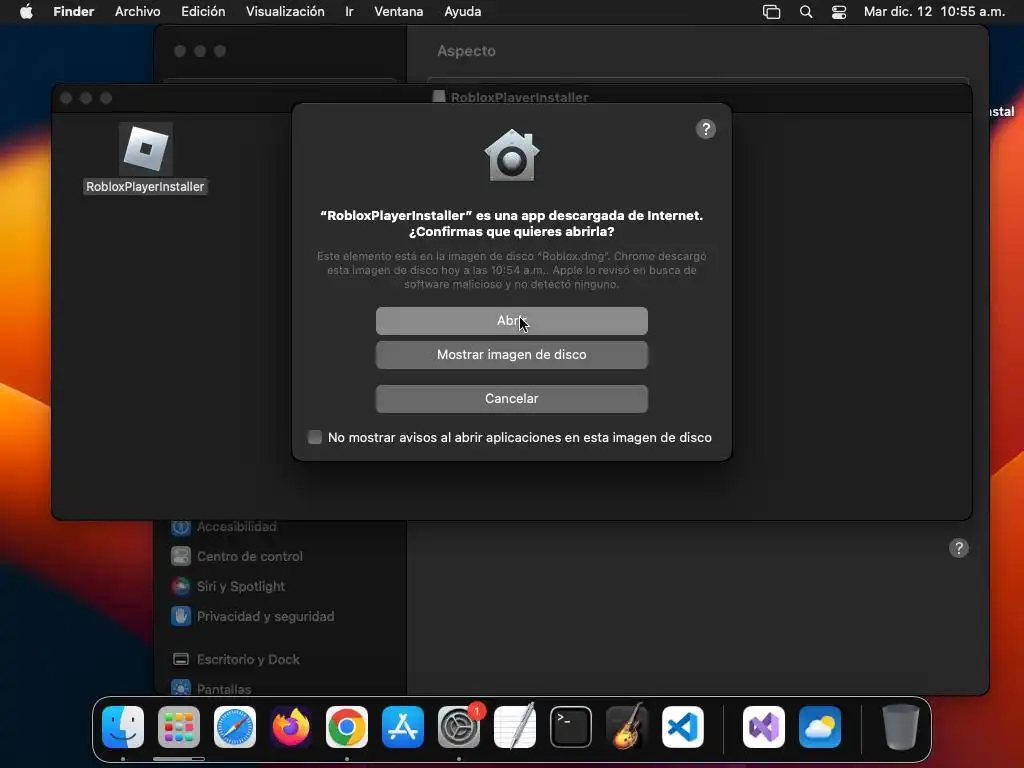Enable No mostrar avisos checkbox
Viewport: 1024px width, 768px height.
[315, 437]
